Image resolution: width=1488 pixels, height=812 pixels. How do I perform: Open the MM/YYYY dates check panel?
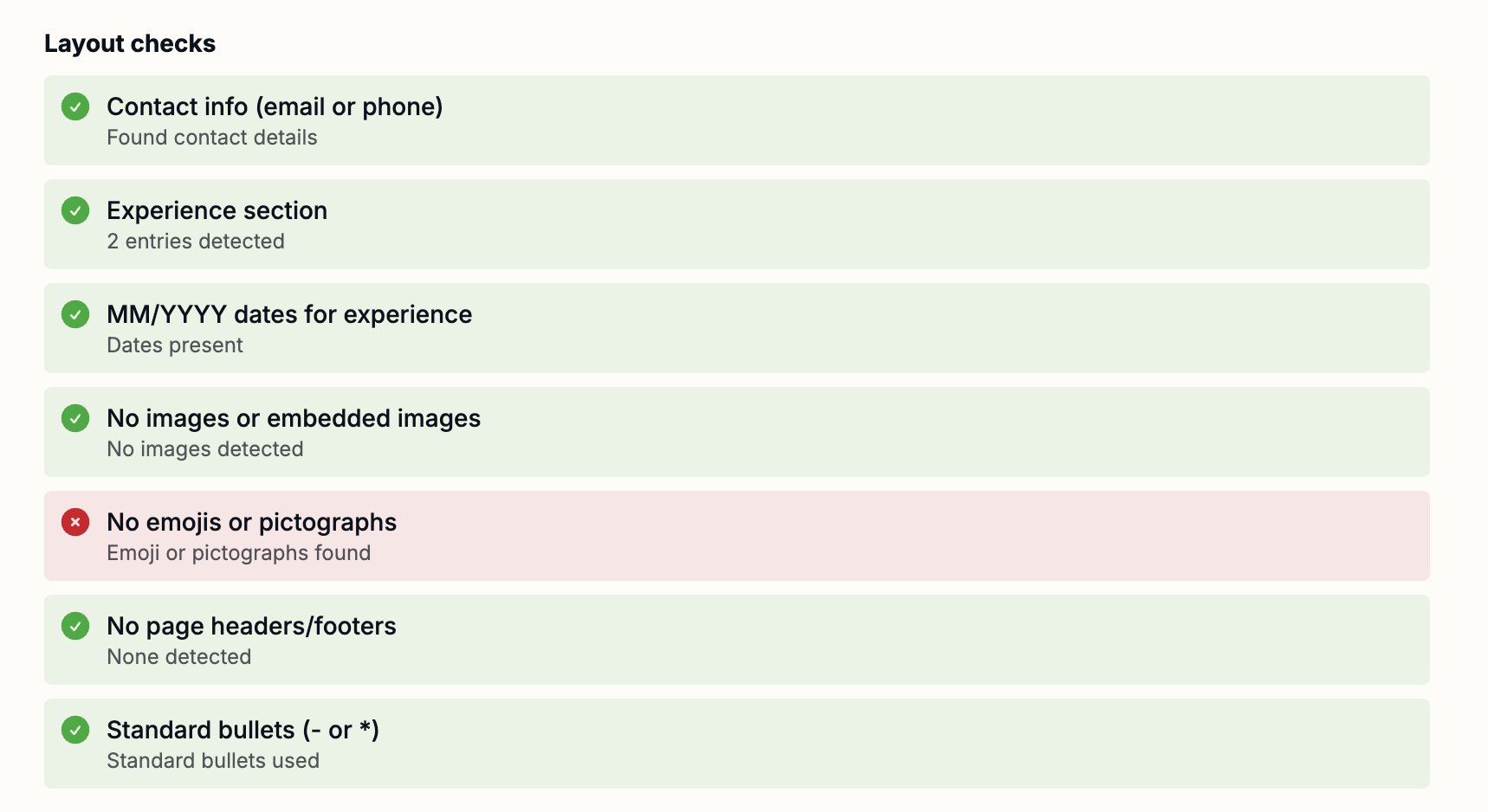click(736, 327)
